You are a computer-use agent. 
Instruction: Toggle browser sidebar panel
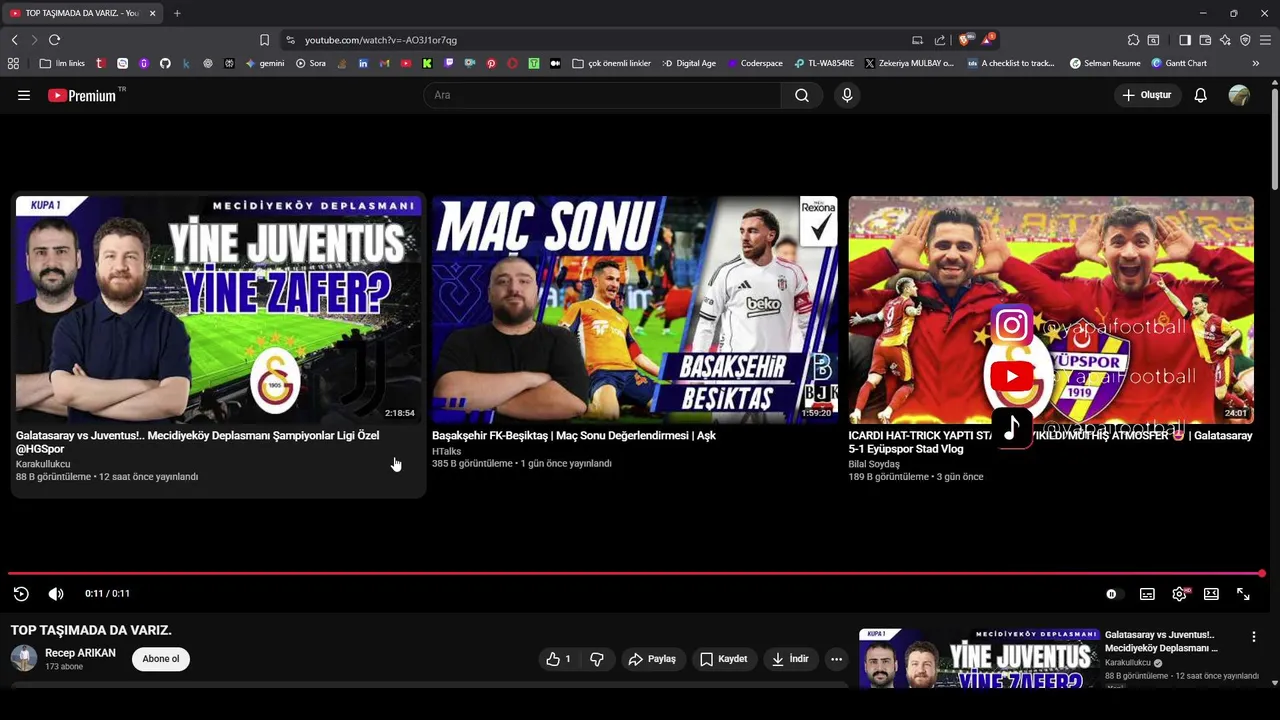point(1185,40)
